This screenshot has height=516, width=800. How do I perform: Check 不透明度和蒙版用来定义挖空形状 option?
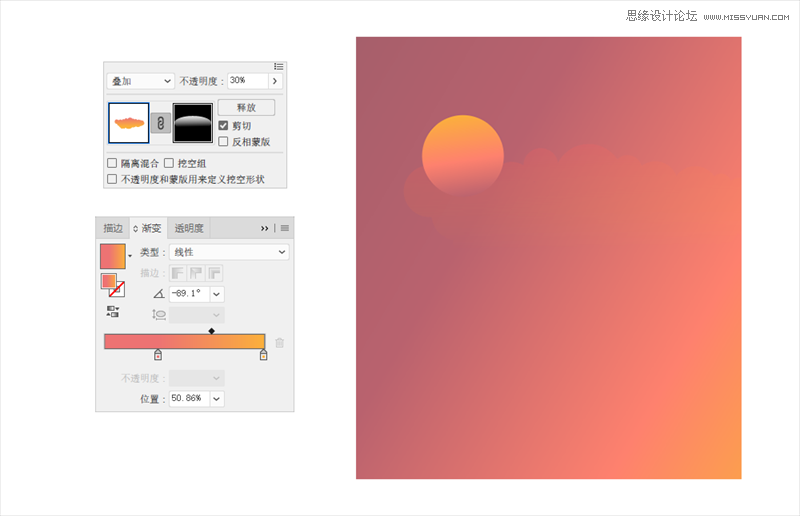[x=112, y=179]
